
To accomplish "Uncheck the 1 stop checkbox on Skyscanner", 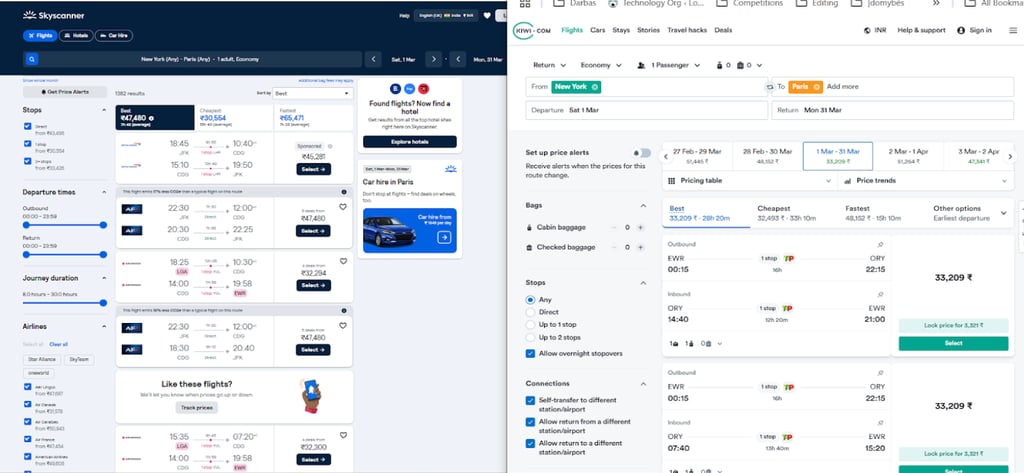I will coord(27,144).
